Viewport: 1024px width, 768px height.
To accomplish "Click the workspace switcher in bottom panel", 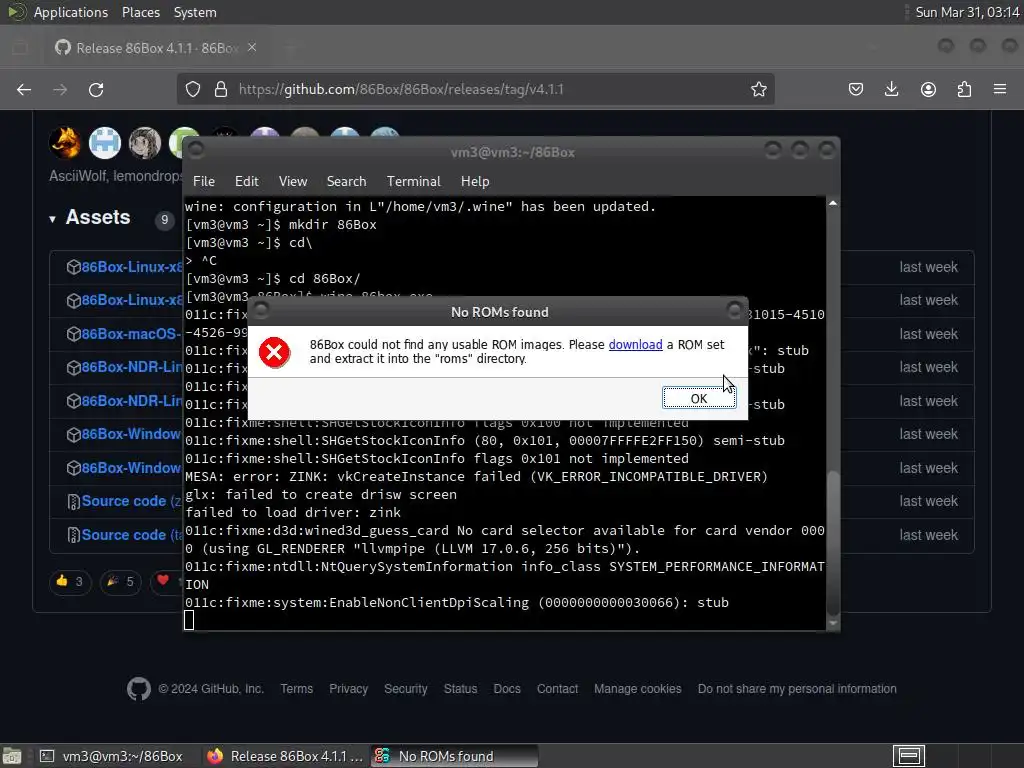I will [x=908, y=756].
